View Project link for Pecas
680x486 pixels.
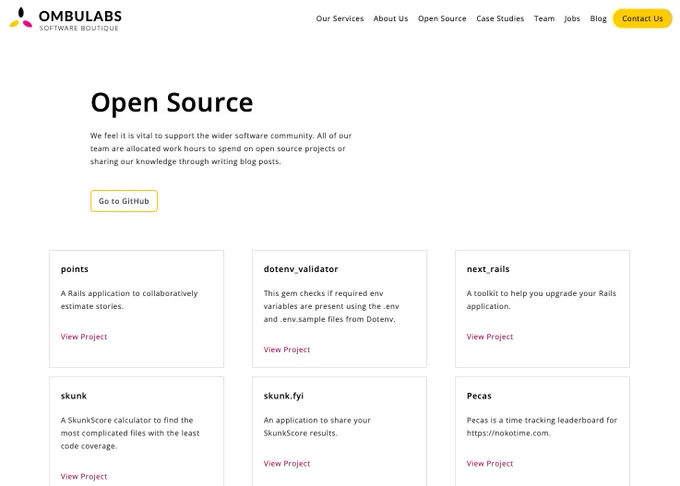coord(490,463)
